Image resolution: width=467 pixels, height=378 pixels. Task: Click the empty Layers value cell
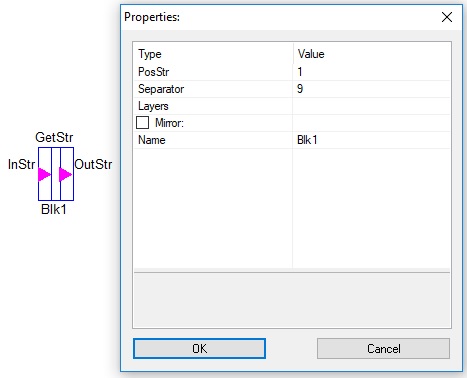point(371,106)
